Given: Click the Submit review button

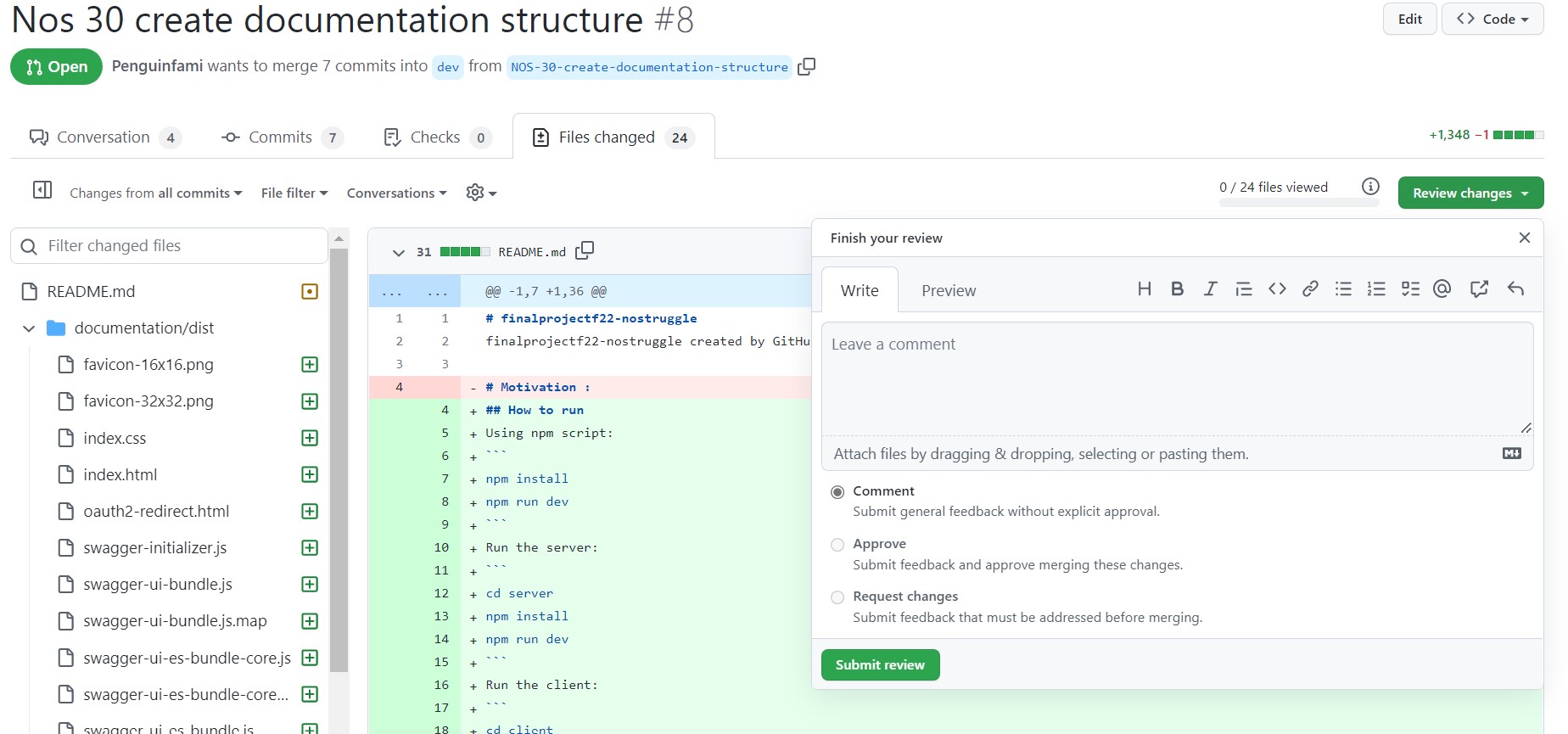Looking at the screenshot, I should [880, 665].
